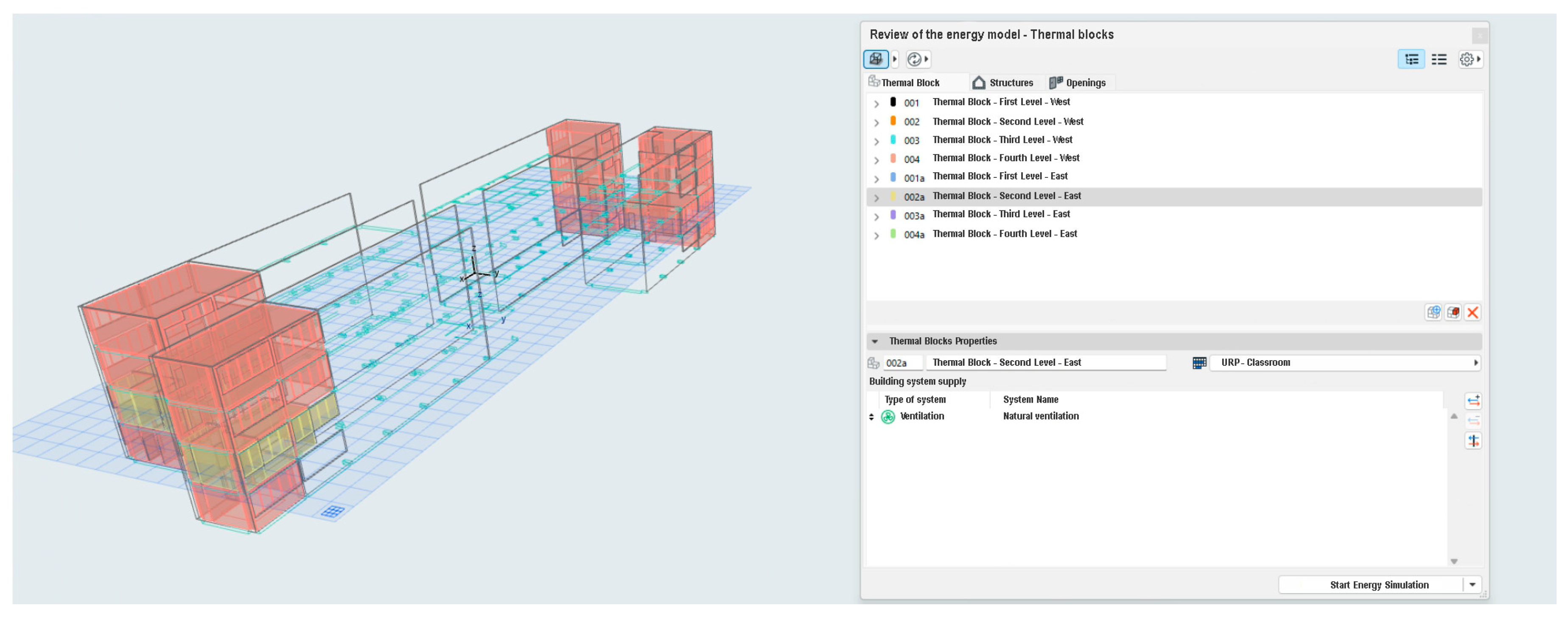Click the building systems settings icon
Image resolution: width=1568 pixels, height=617 pixels.
(1473, 440)
